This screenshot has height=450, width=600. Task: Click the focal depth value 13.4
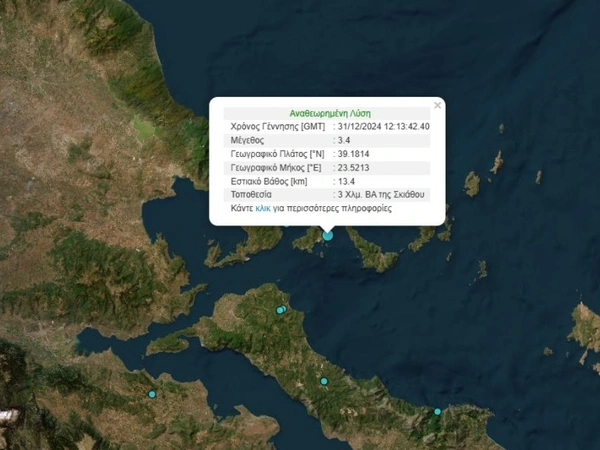pos(347,183)
